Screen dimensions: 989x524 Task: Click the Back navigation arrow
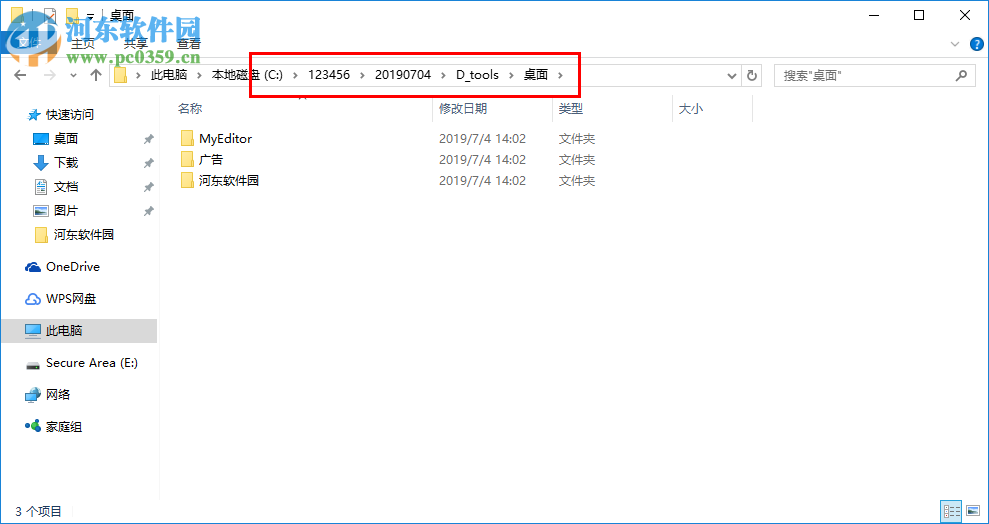[20, 75]
